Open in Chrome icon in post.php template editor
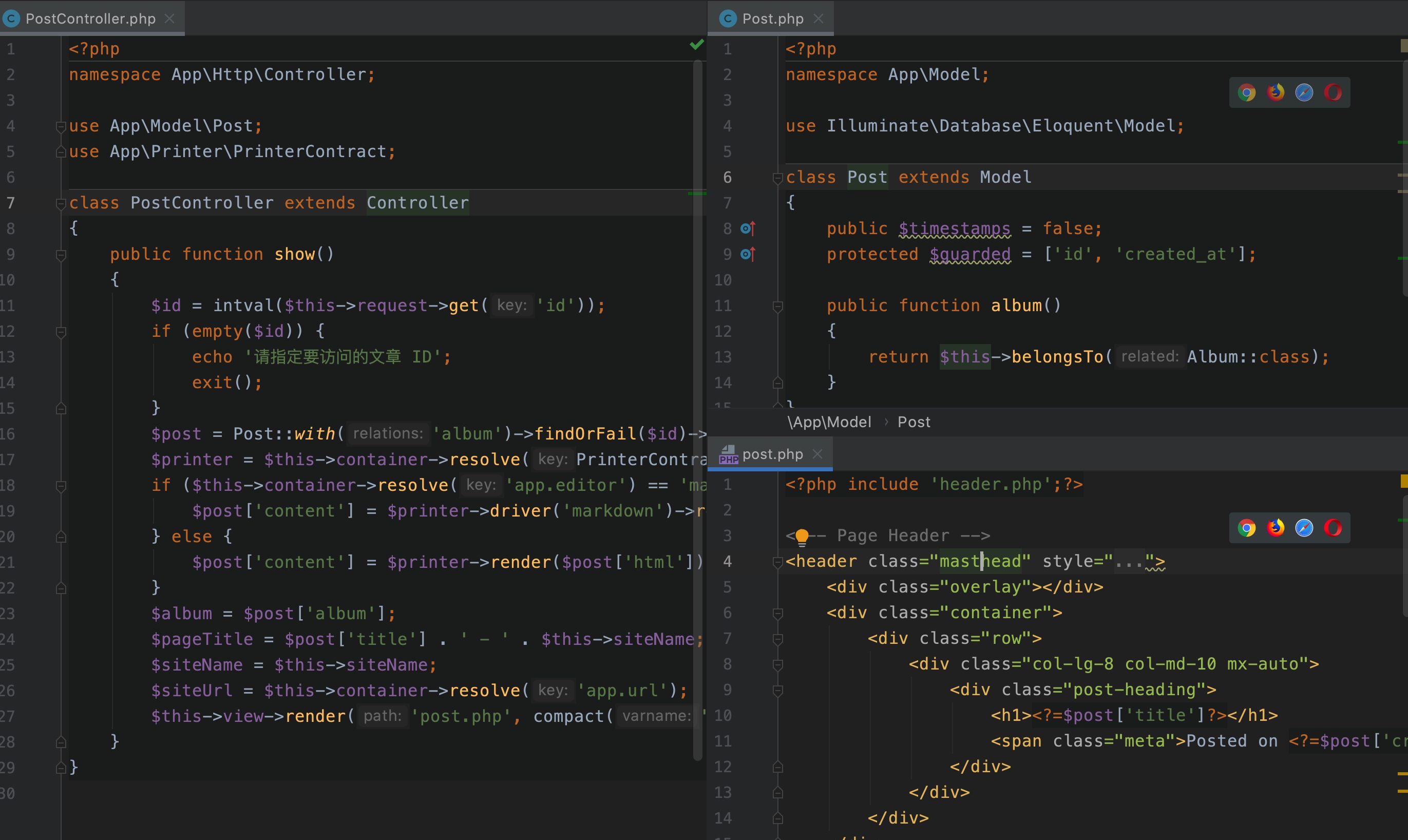 pyautogui.click(x=1247, y=528)
